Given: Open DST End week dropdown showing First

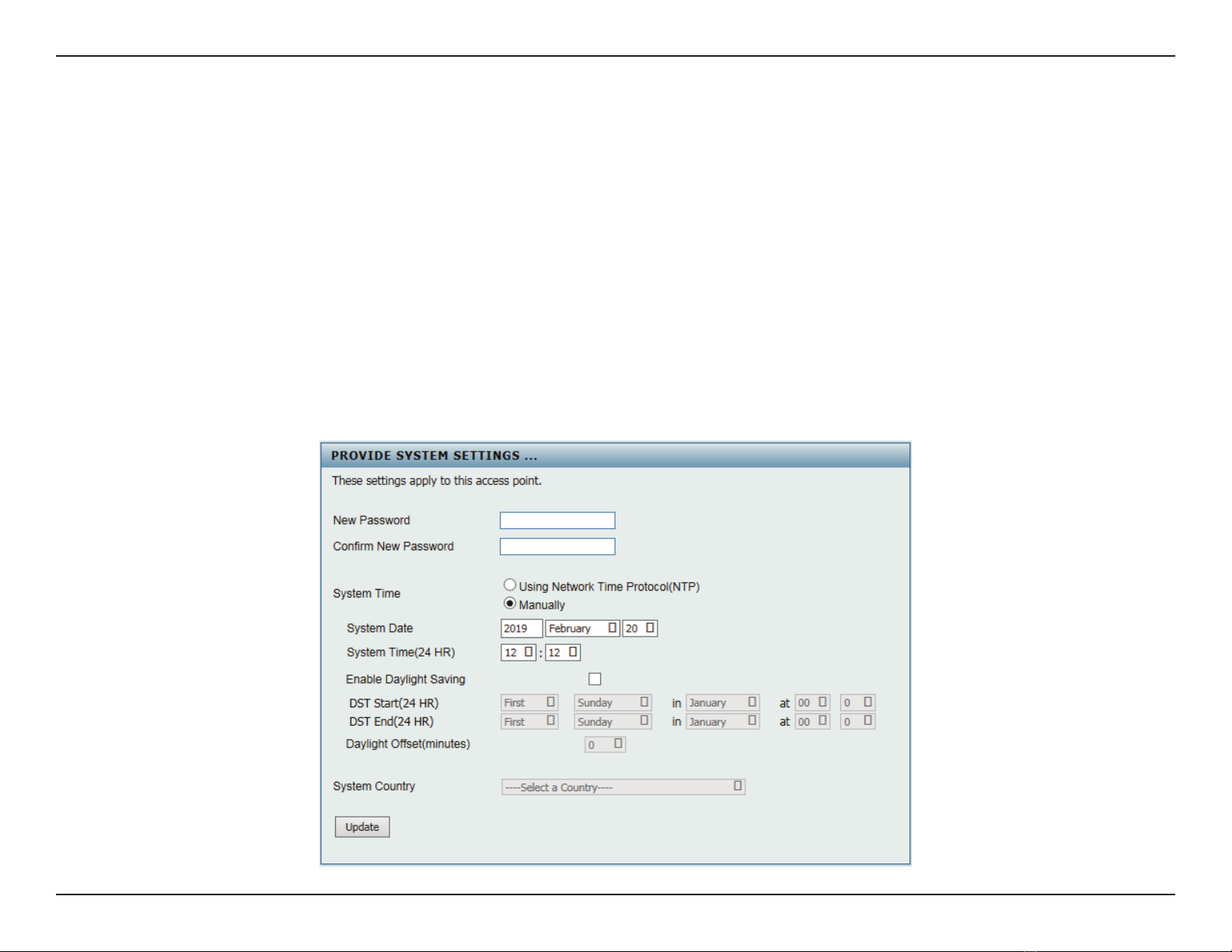Looking at the screenshot, I should 529,722.
